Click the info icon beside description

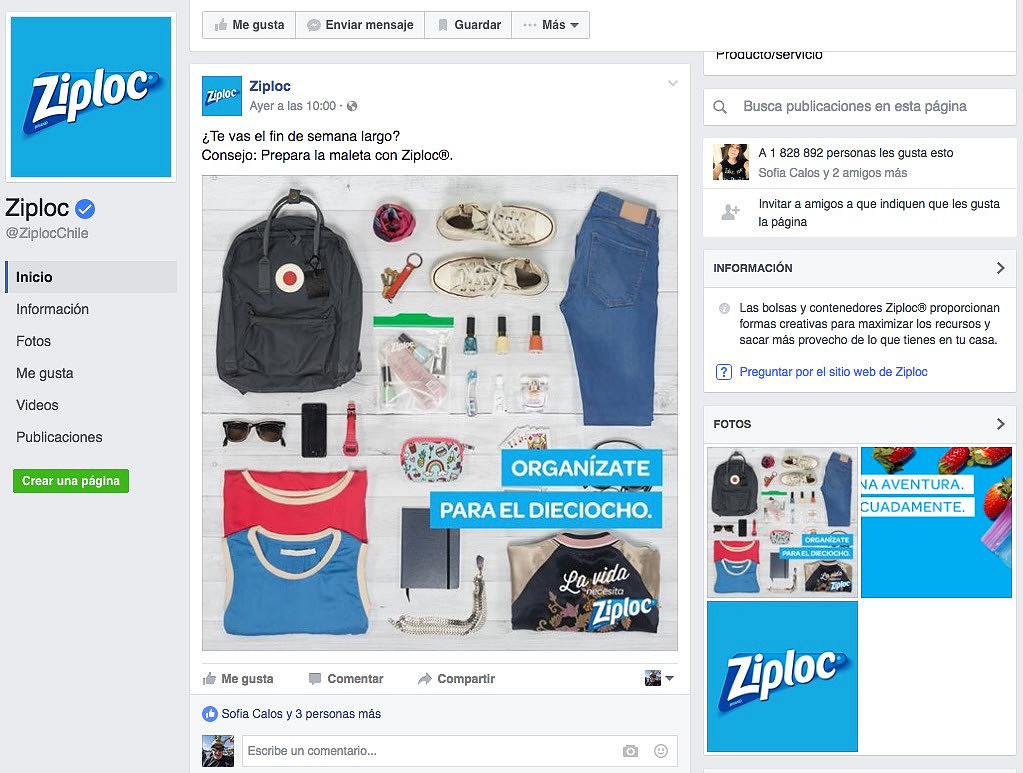click(x=724, y=308)
